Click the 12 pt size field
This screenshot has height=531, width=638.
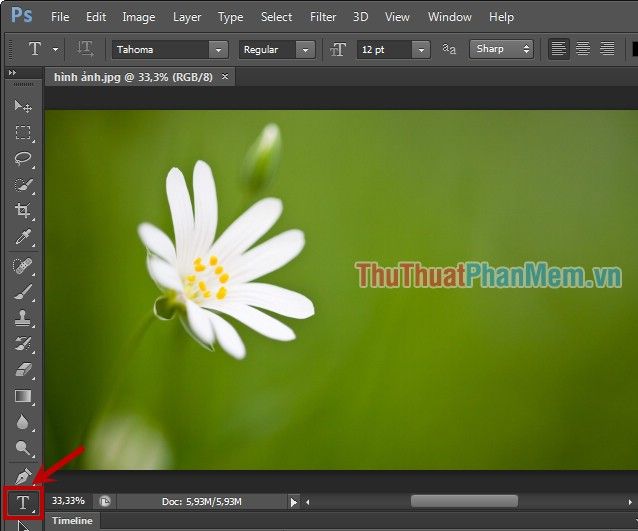[385, 50]
